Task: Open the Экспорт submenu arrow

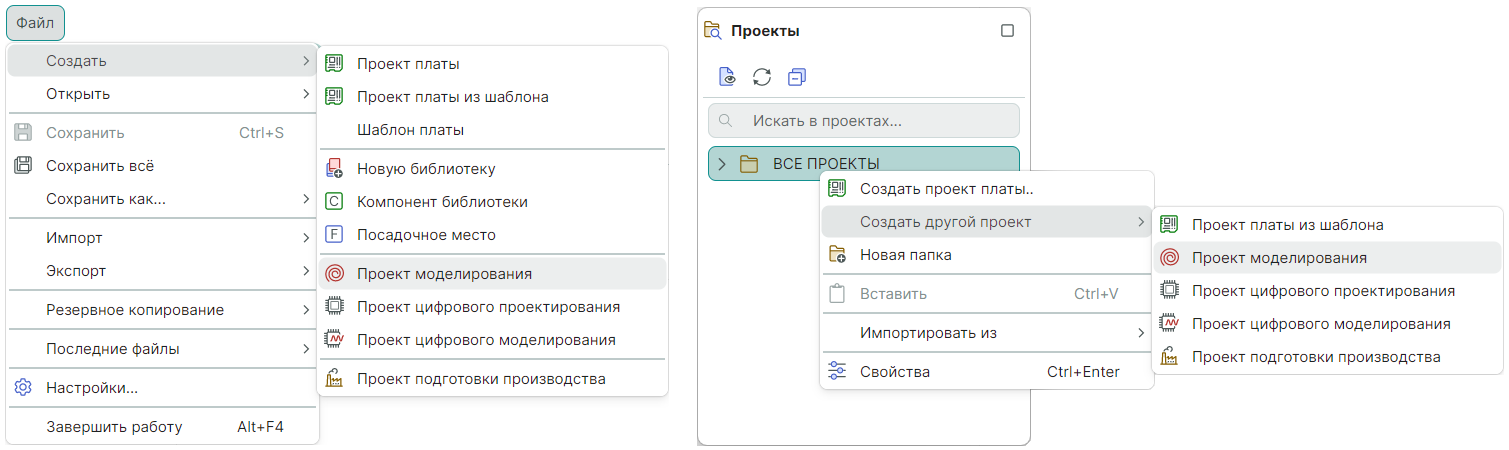Action: pyautogui.click(x=305, y=271)
